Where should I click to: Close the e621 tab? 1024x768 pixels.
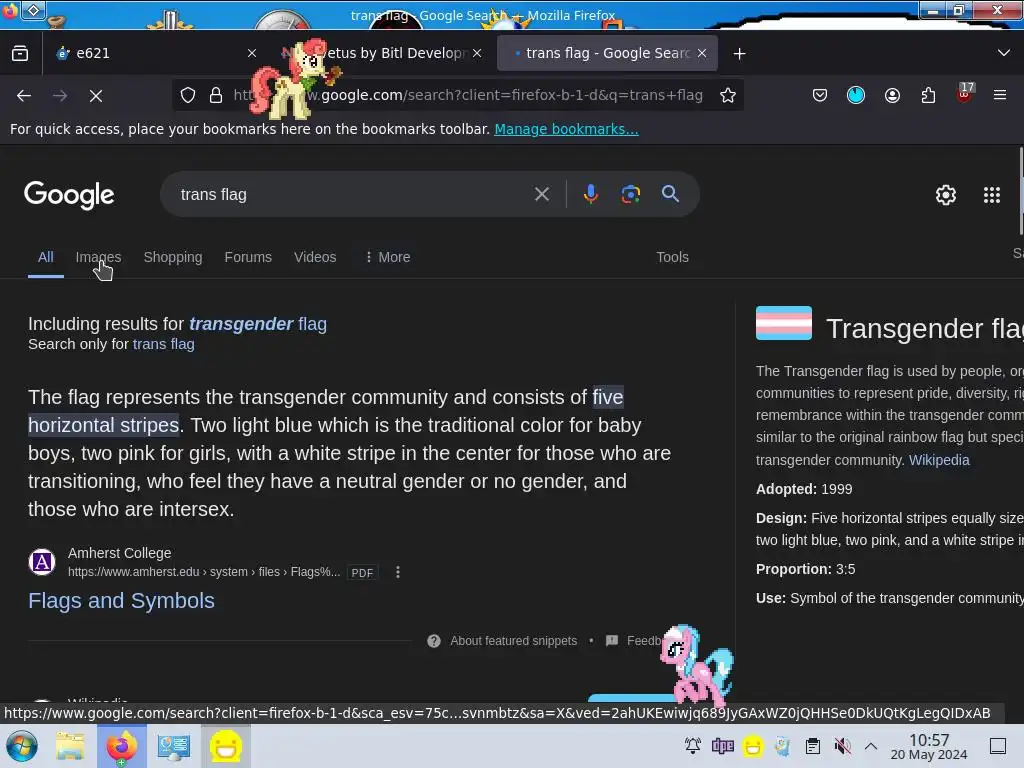(252, 54)
